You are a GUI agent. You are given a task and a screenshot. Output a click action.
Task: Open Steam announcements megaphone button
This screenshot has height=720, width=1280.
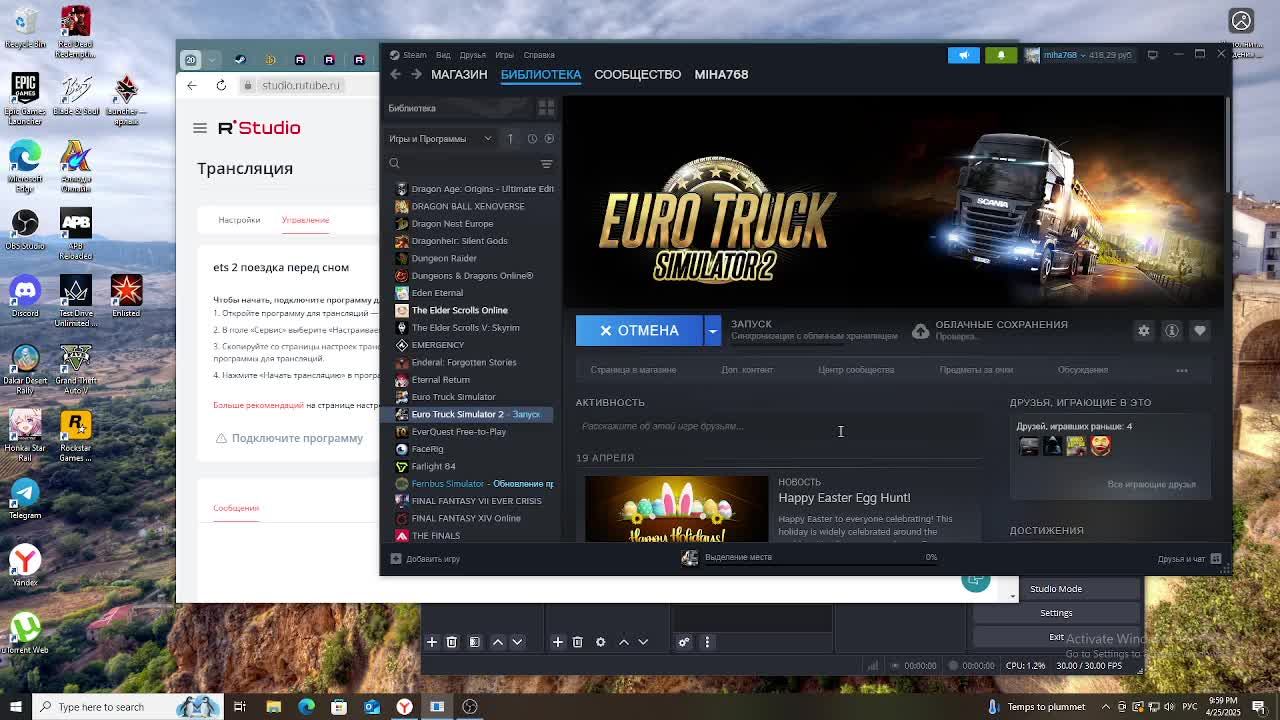pyautogui.click(x=964, y=55)
